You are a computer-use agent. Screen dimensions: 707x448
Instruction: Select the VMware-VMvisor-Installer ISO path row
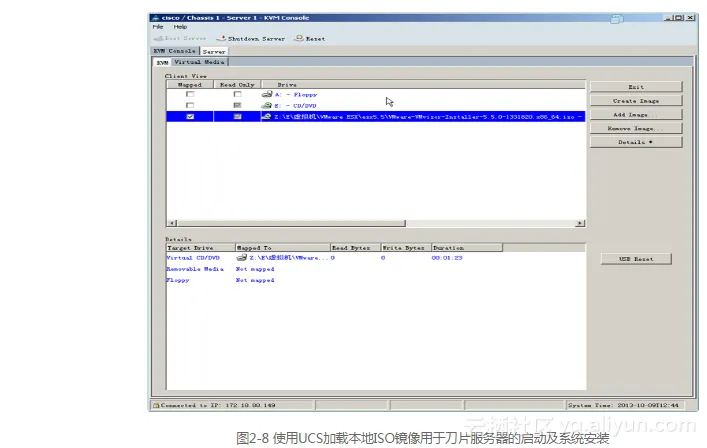click(376, 116)
